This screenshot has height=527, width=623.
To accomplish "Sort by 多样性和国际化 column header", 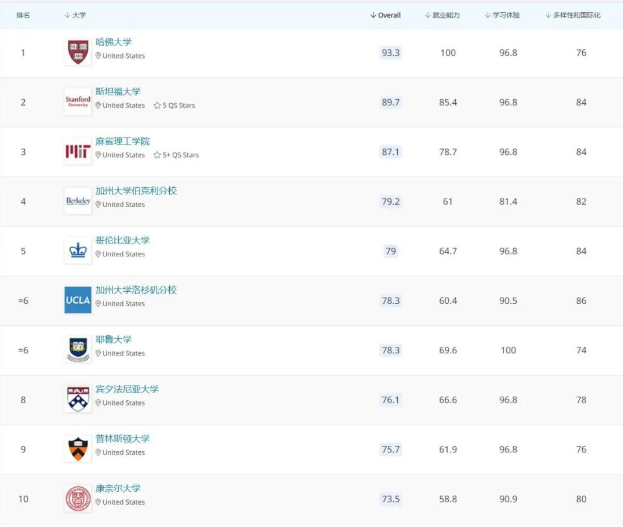I will point(573,15).
